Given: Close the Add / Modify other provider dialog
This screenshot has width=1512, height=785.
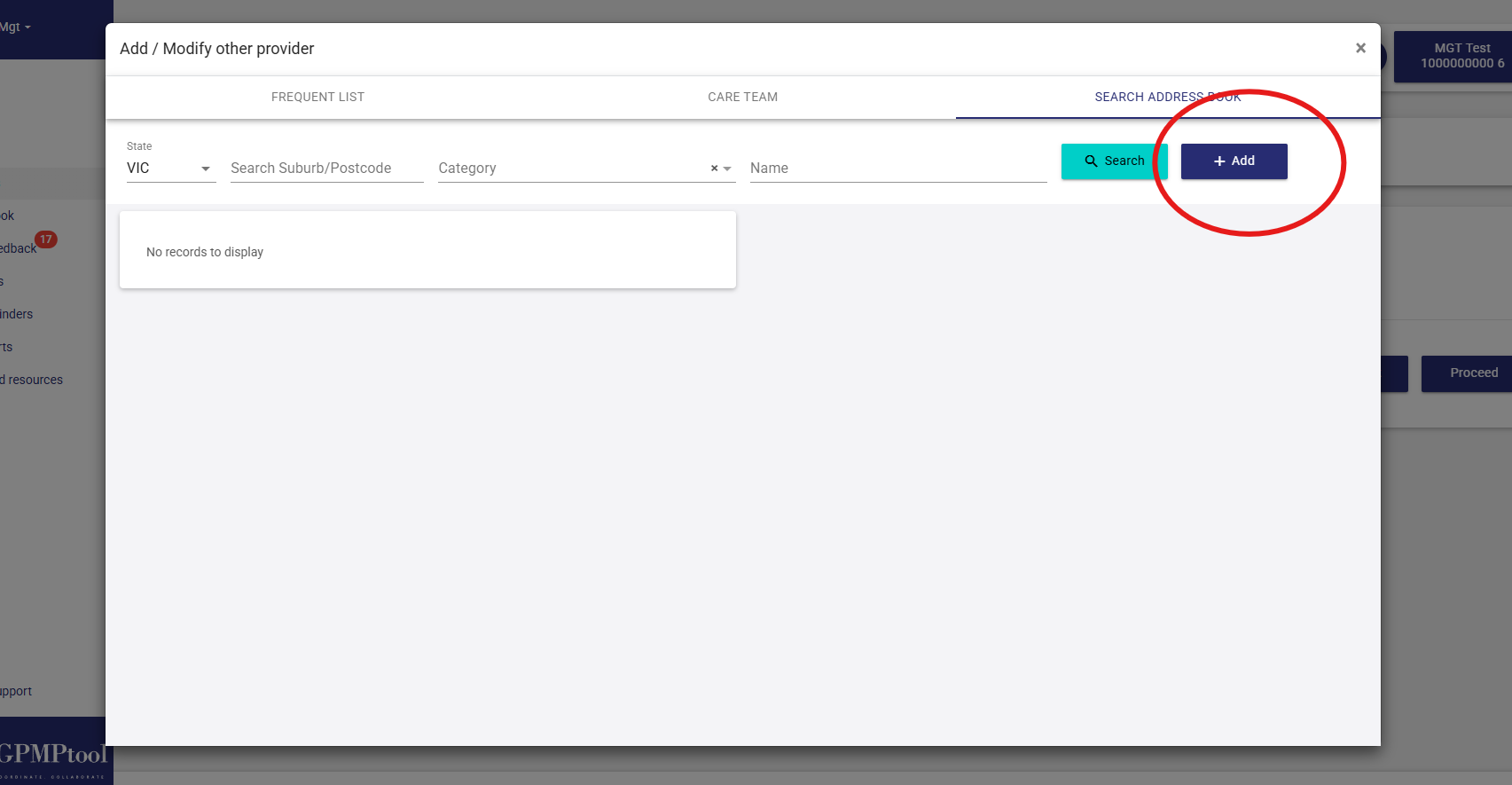Looking at the screenshot, I should (1360, 49).
